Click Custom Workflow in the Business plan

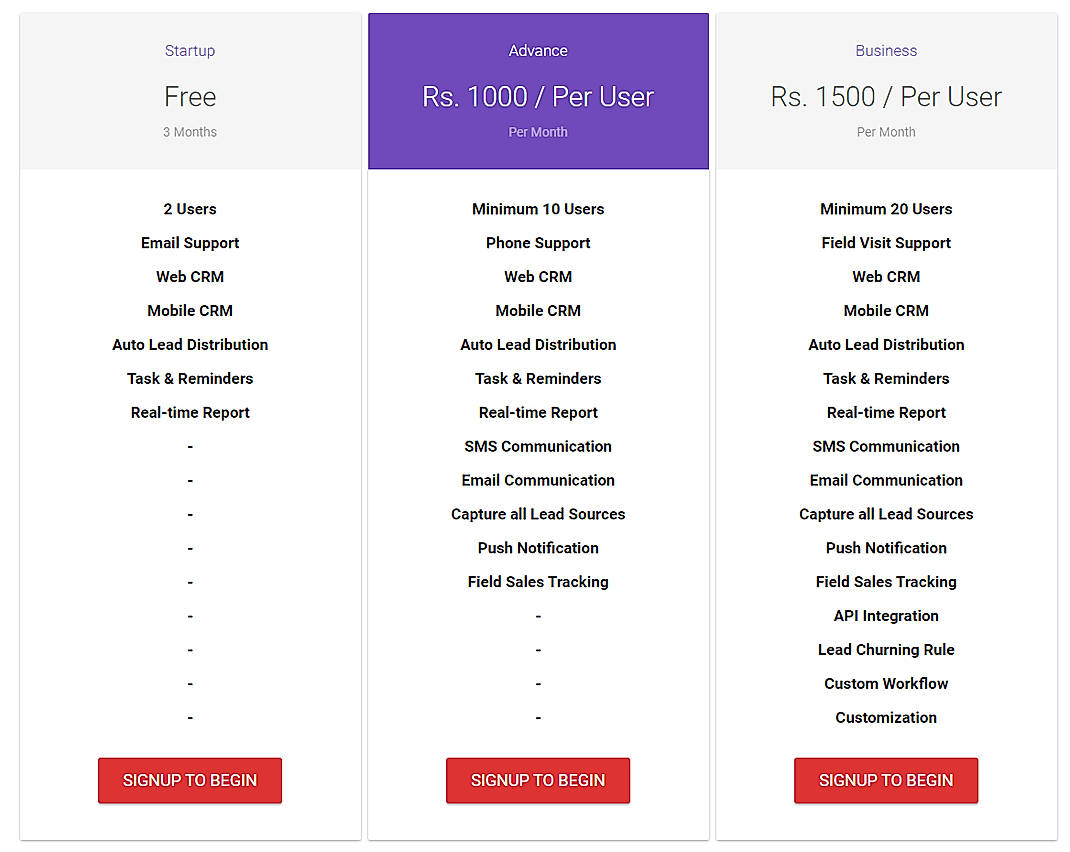[x=886, y=683]
